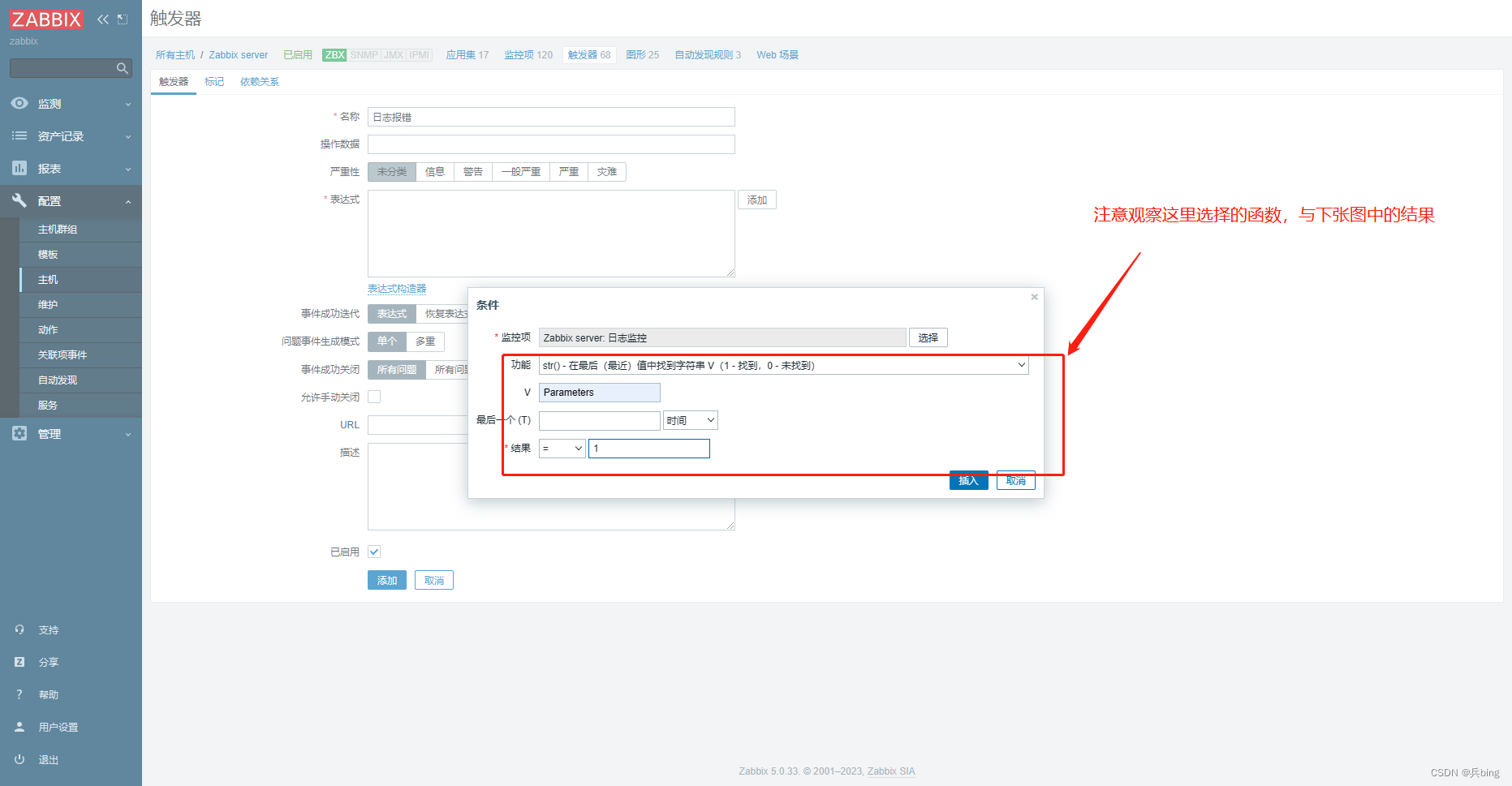Click the dialog 取消 button
This screenshot has height=786, width=1512.
[x=1016, y=480]
